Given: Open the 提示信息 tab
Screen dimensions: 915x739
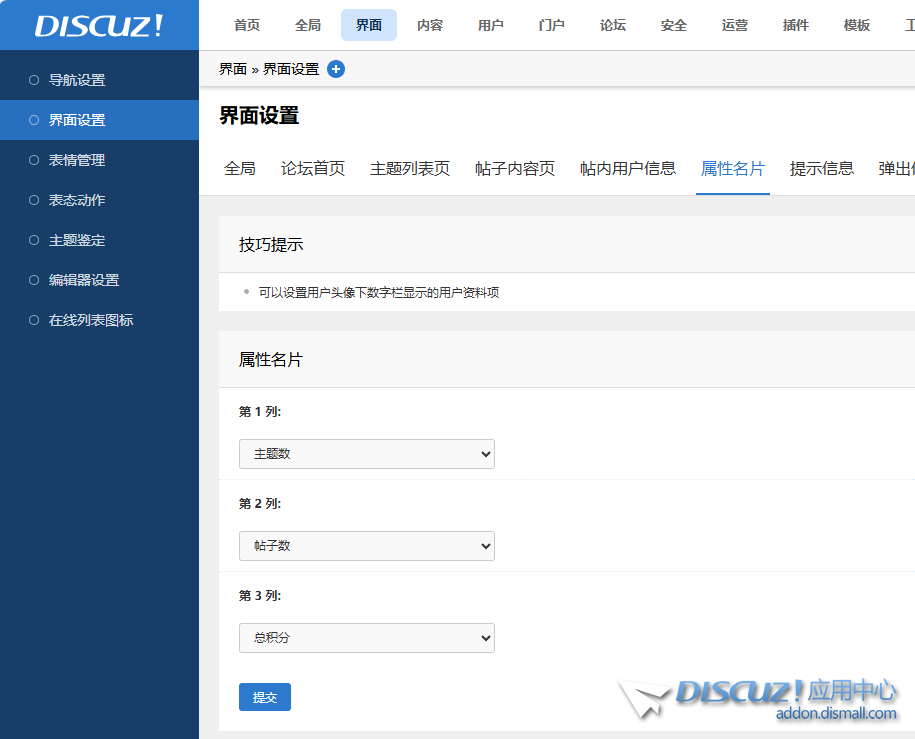Looking at the screenshot, I should coord(822,168).
